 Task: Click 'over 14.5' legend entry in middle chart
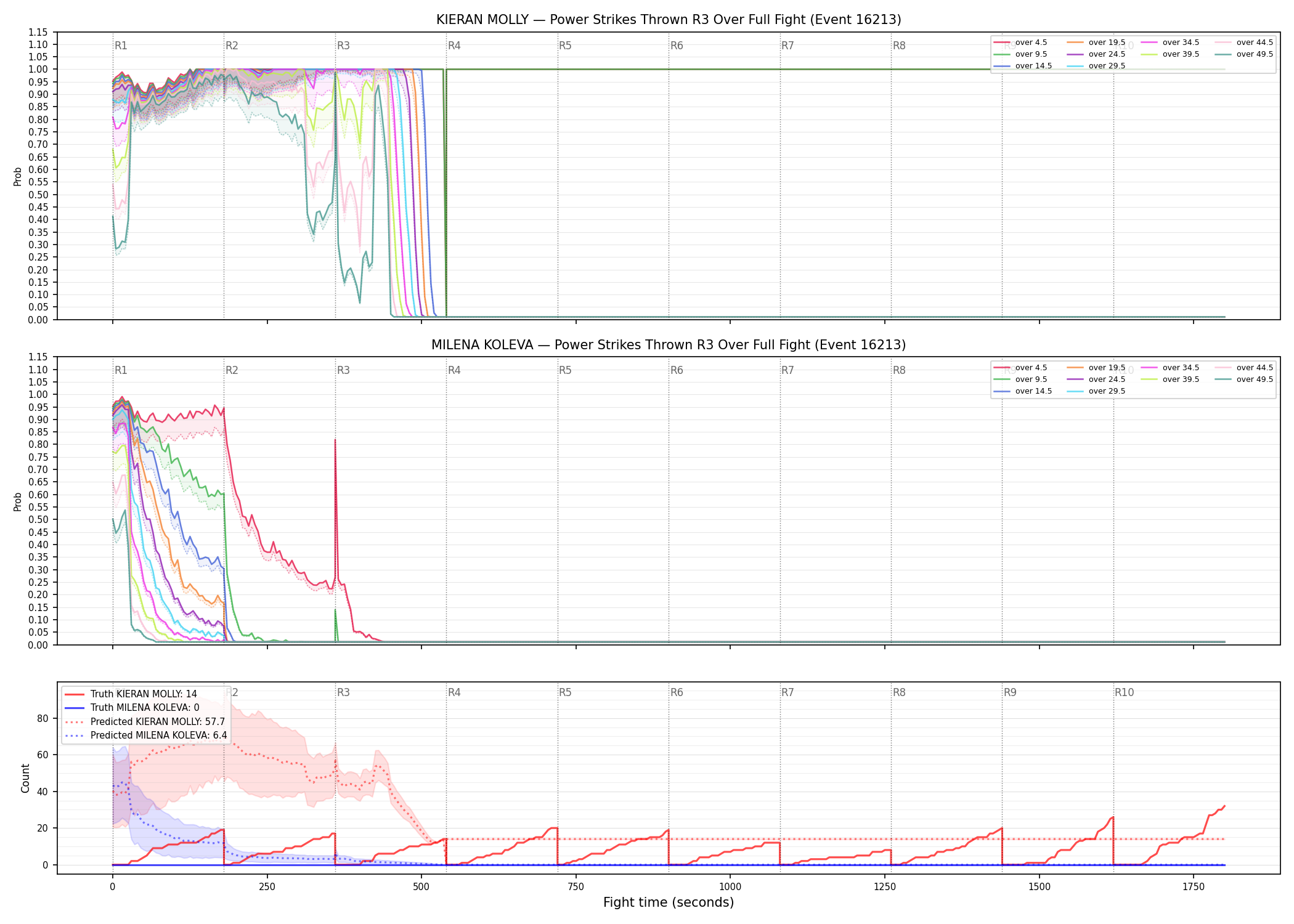[x=1023, y=391]
